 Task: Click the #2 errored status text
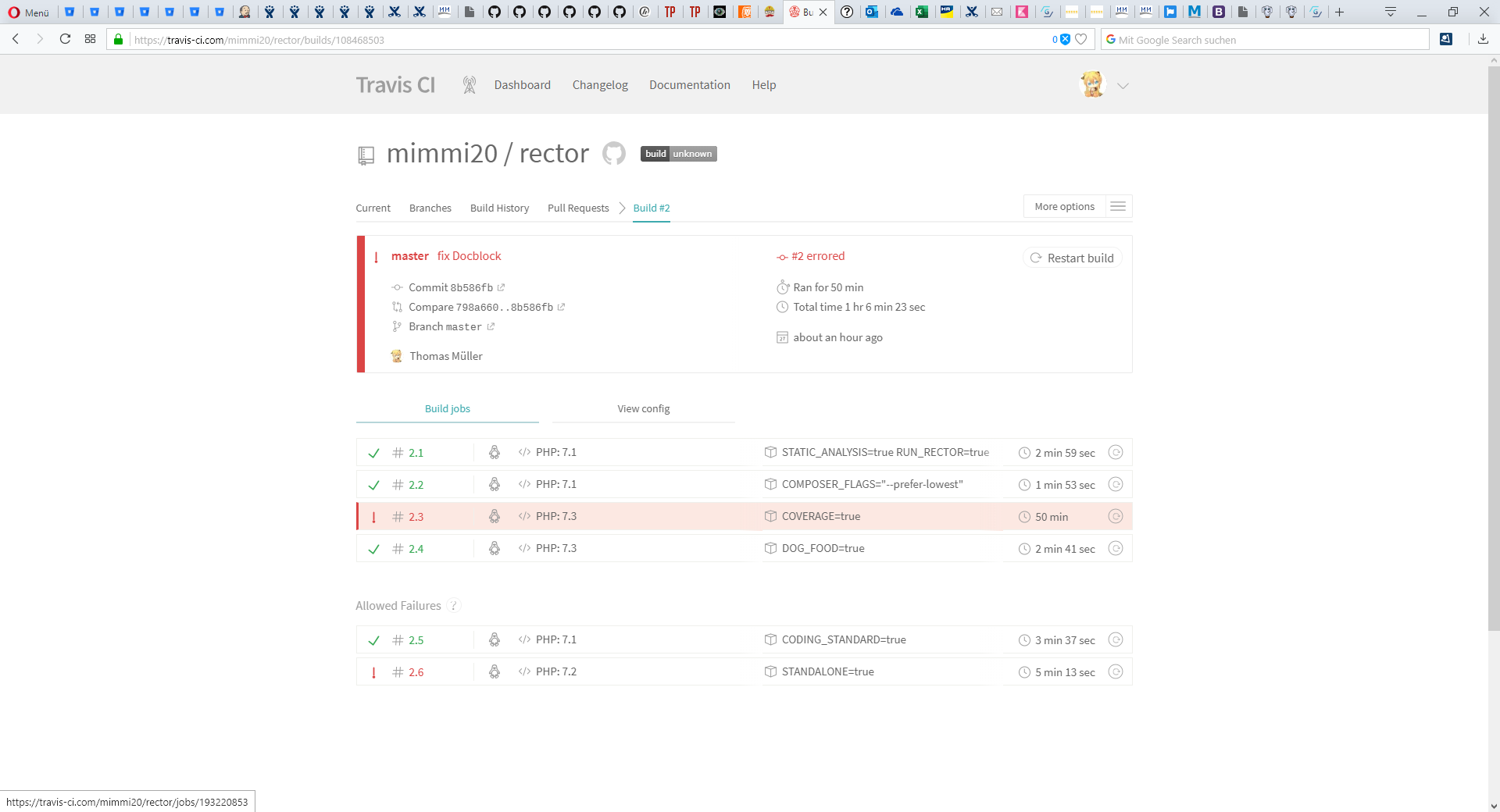pos(818,256)
